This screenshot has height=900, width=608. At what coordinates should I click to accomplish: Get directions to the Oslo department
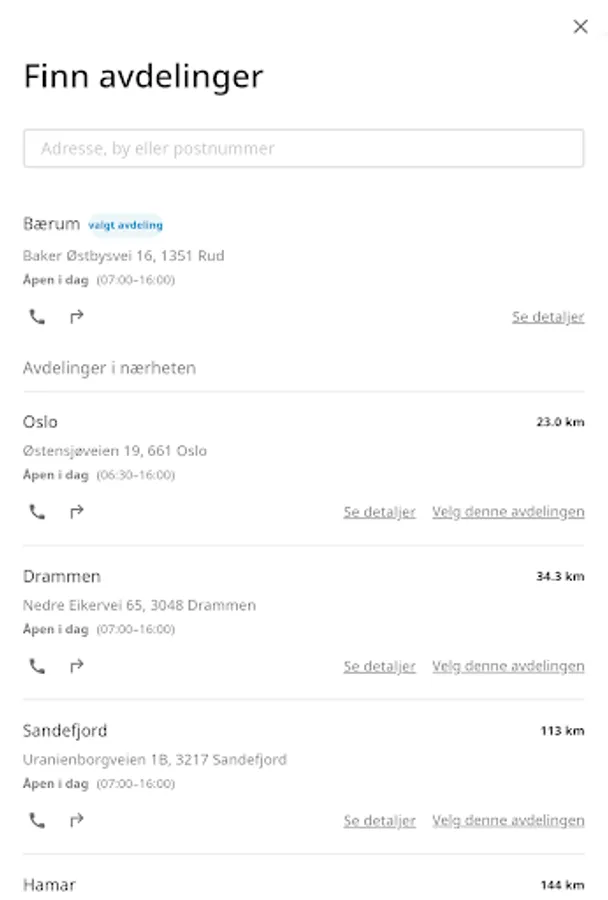coord(76,512)
